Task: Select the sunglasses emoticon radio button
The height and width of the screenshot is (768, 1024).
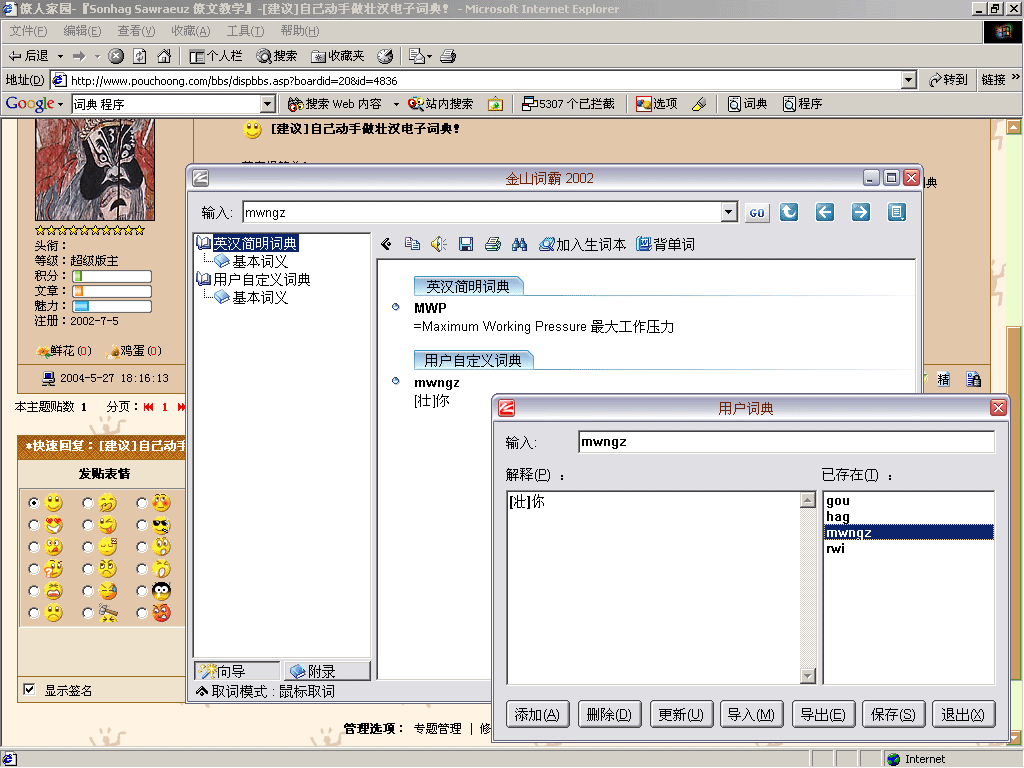Action: pyautogui.click(x=143, y=525)
